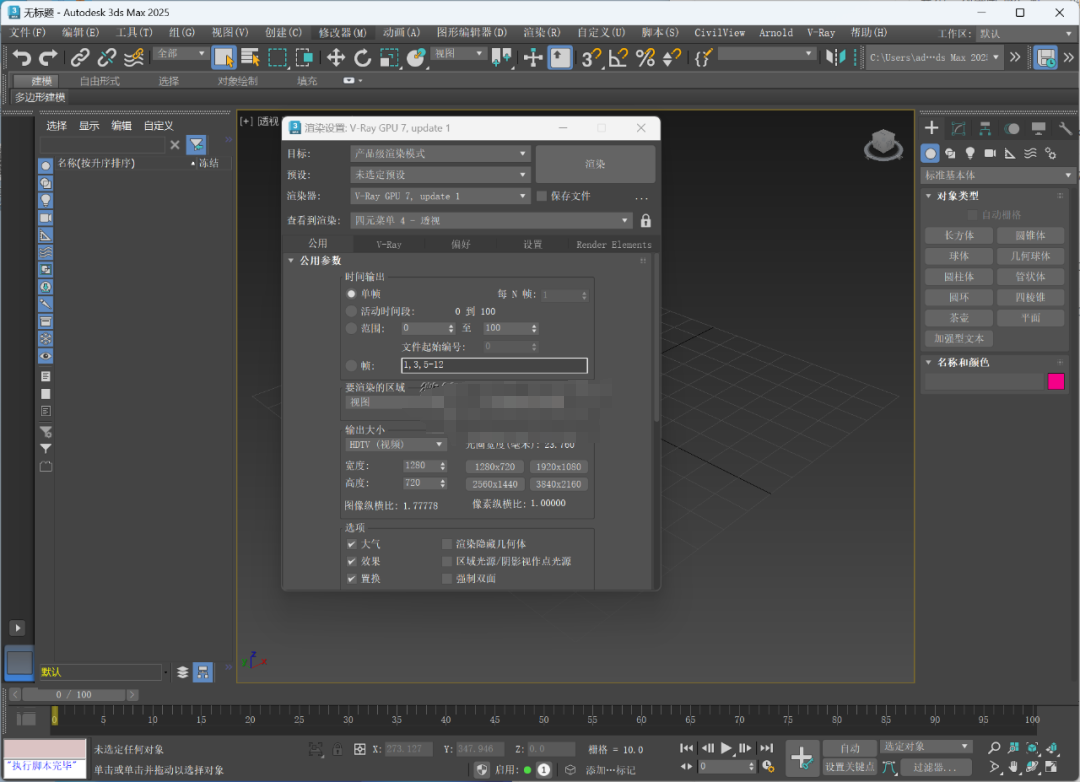
Task: Activate the Select and Rotate tool
Action: coord(362,58)
